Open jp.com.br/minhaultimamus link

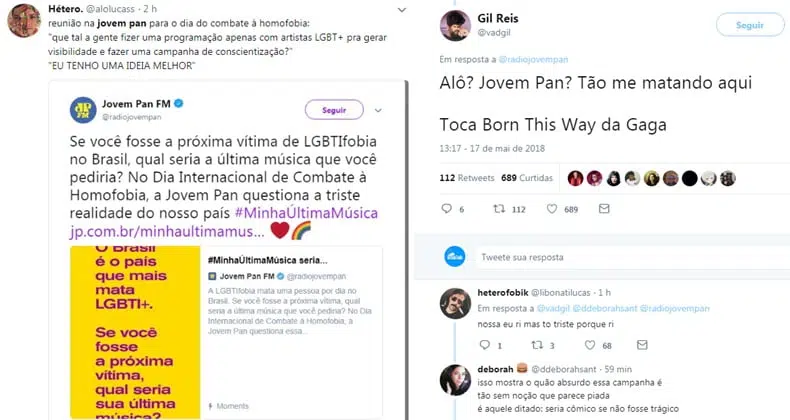pos(167,231)
